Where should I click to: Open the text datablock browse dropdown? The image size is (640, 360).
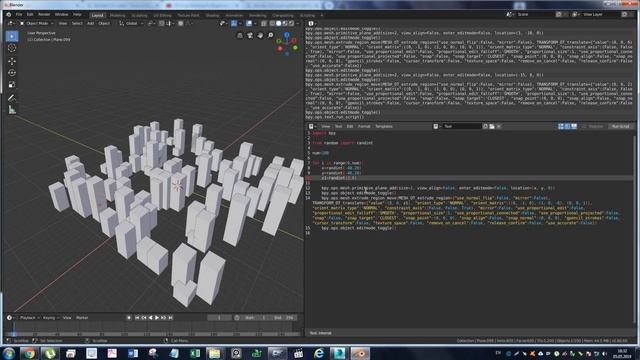click(437, 127)
